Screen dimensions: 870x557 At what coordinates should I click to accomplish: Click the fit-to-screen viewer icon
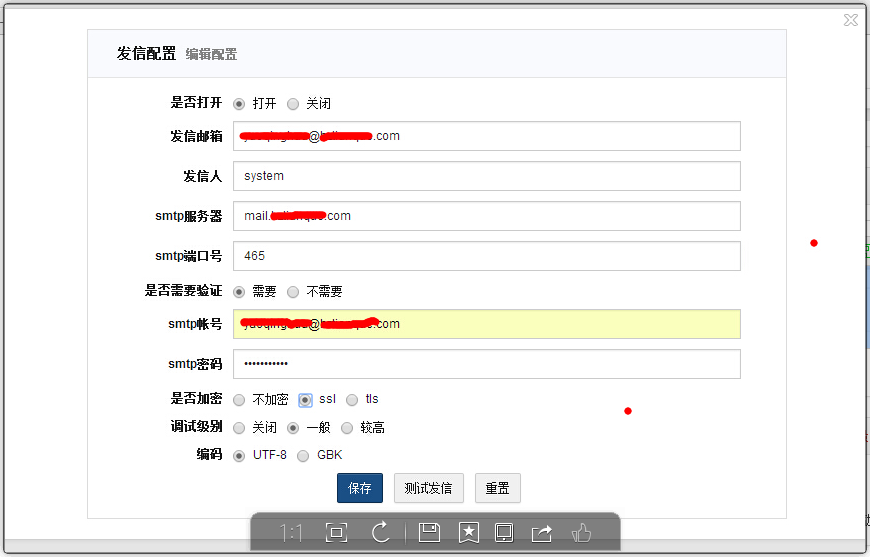[x=336, y=533]
